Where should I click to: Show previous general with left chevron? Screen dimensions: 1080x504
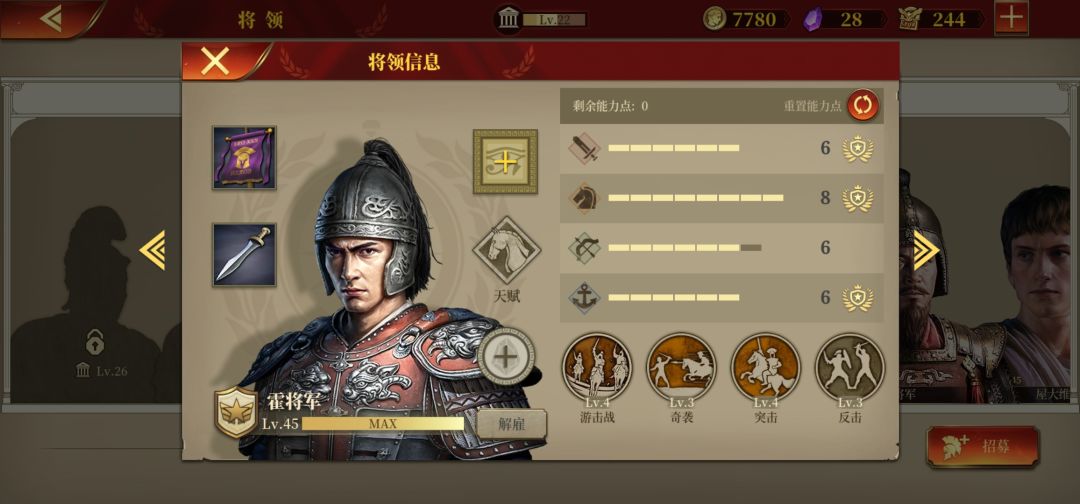click(x=152, y=250)
